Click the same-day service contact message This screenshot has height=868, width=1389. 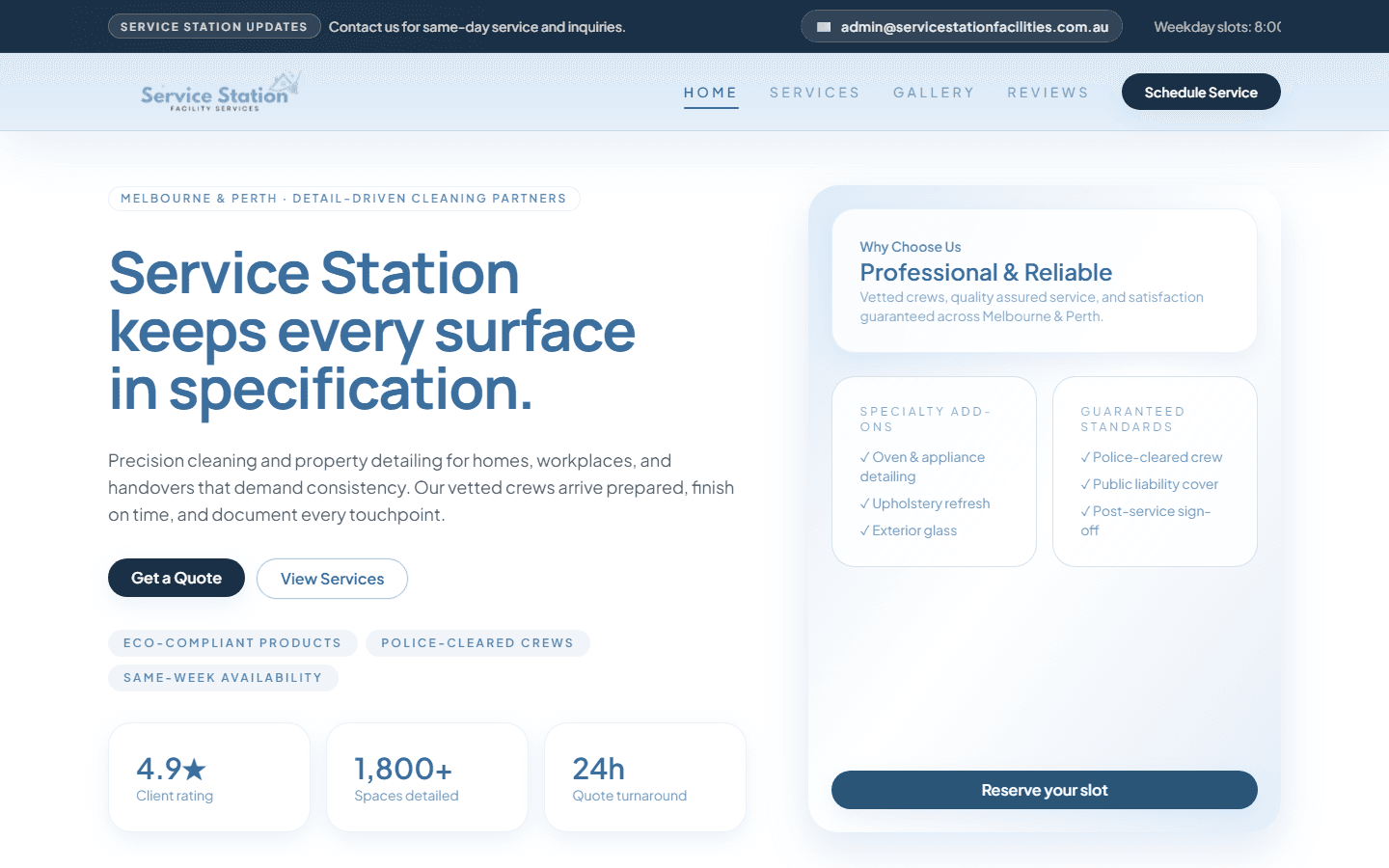pos(477,27)
